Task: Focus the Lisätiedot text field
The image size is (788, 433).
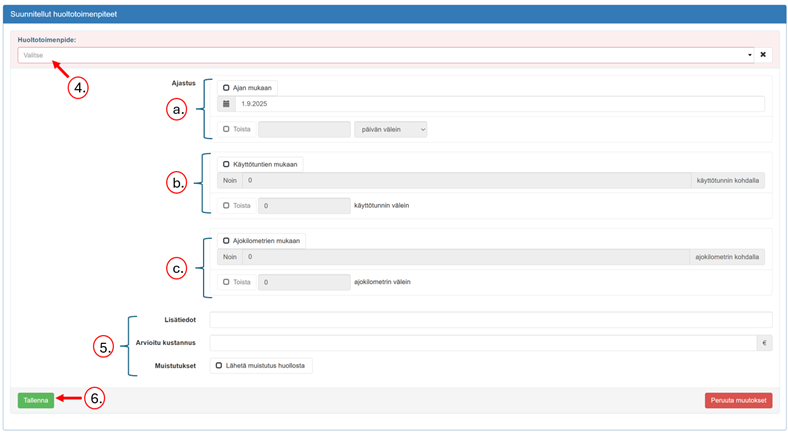Action: pyautogui.click(x=490, y=320)
